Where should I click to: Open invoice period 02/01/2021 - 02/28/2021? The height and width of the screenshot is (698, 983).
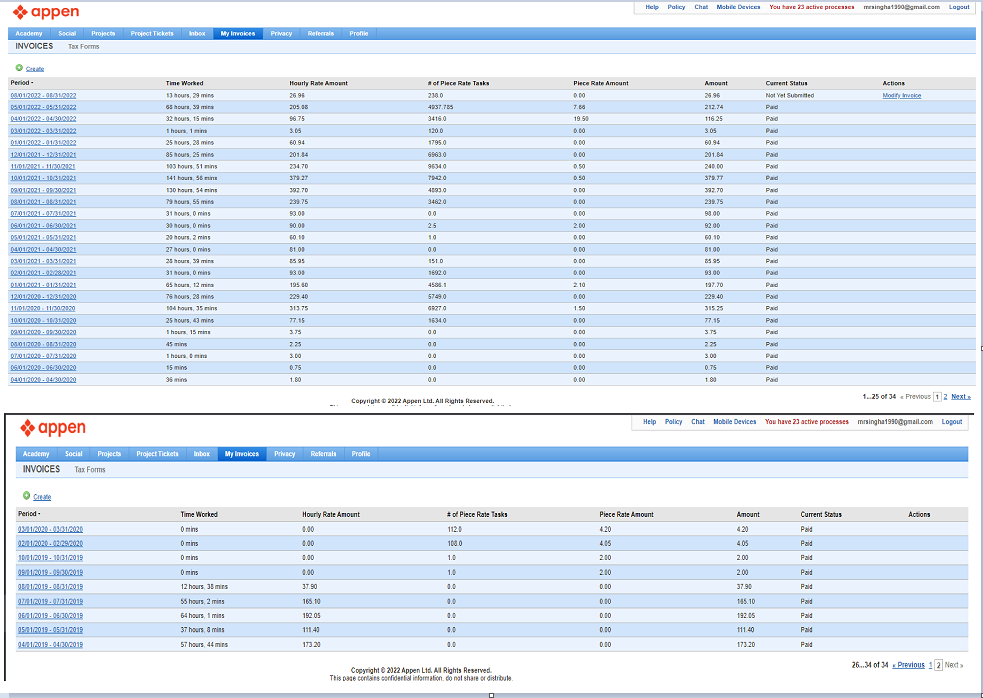click(x=43, y=273)
